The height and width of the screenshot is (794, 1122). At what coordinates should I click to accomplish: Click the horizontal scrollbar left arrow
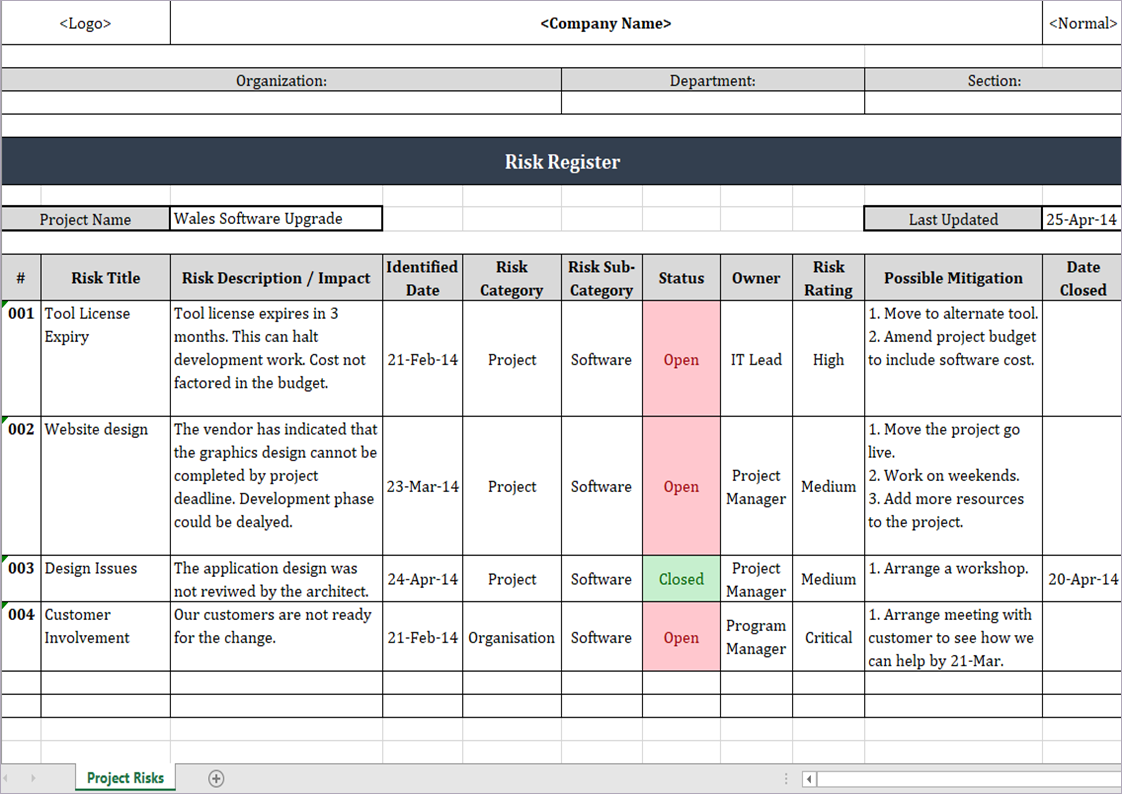pyautogui.click(x=807, y=777)
